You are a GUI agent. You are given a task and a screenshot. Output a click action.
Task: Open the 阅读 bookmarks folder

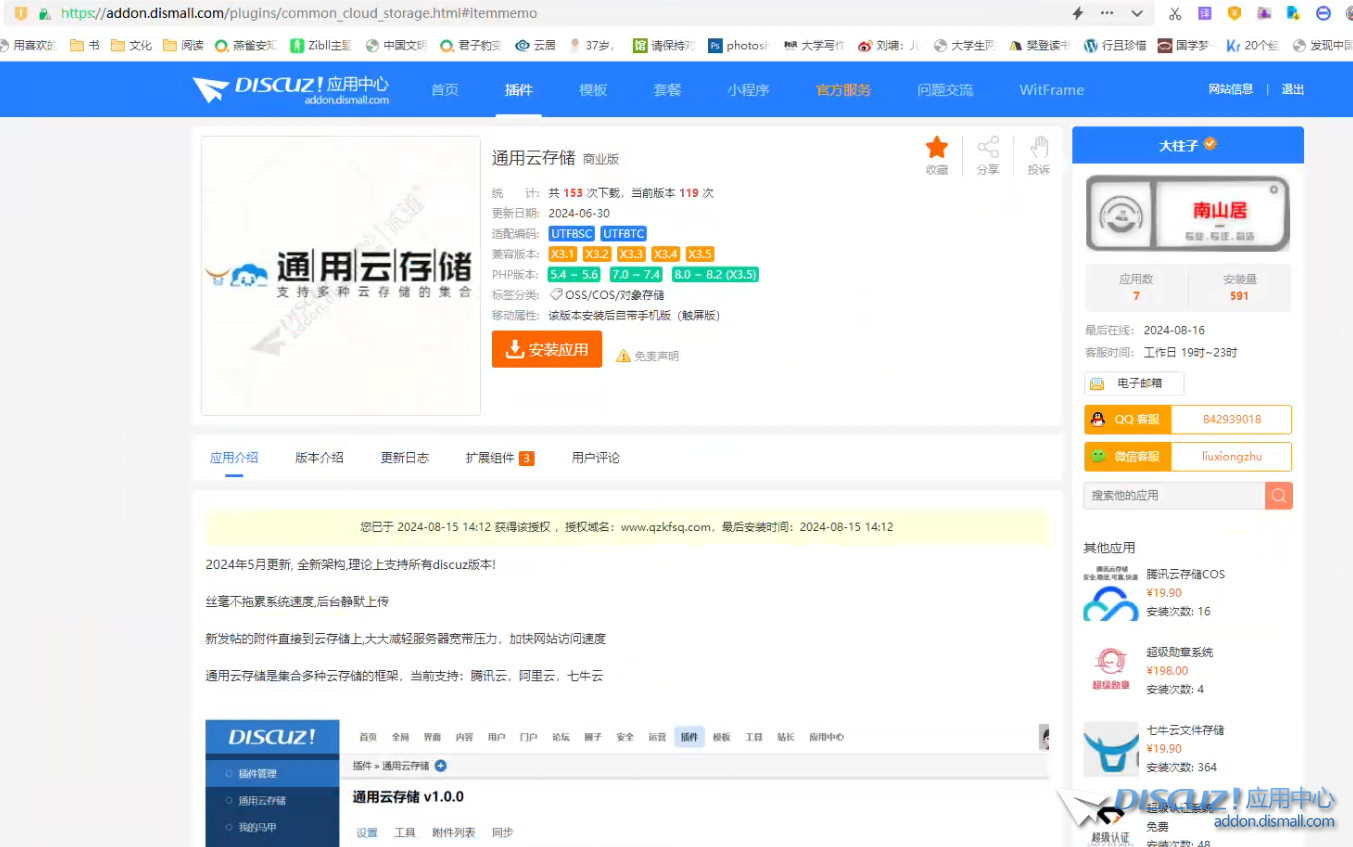click(x=184, y=45)
